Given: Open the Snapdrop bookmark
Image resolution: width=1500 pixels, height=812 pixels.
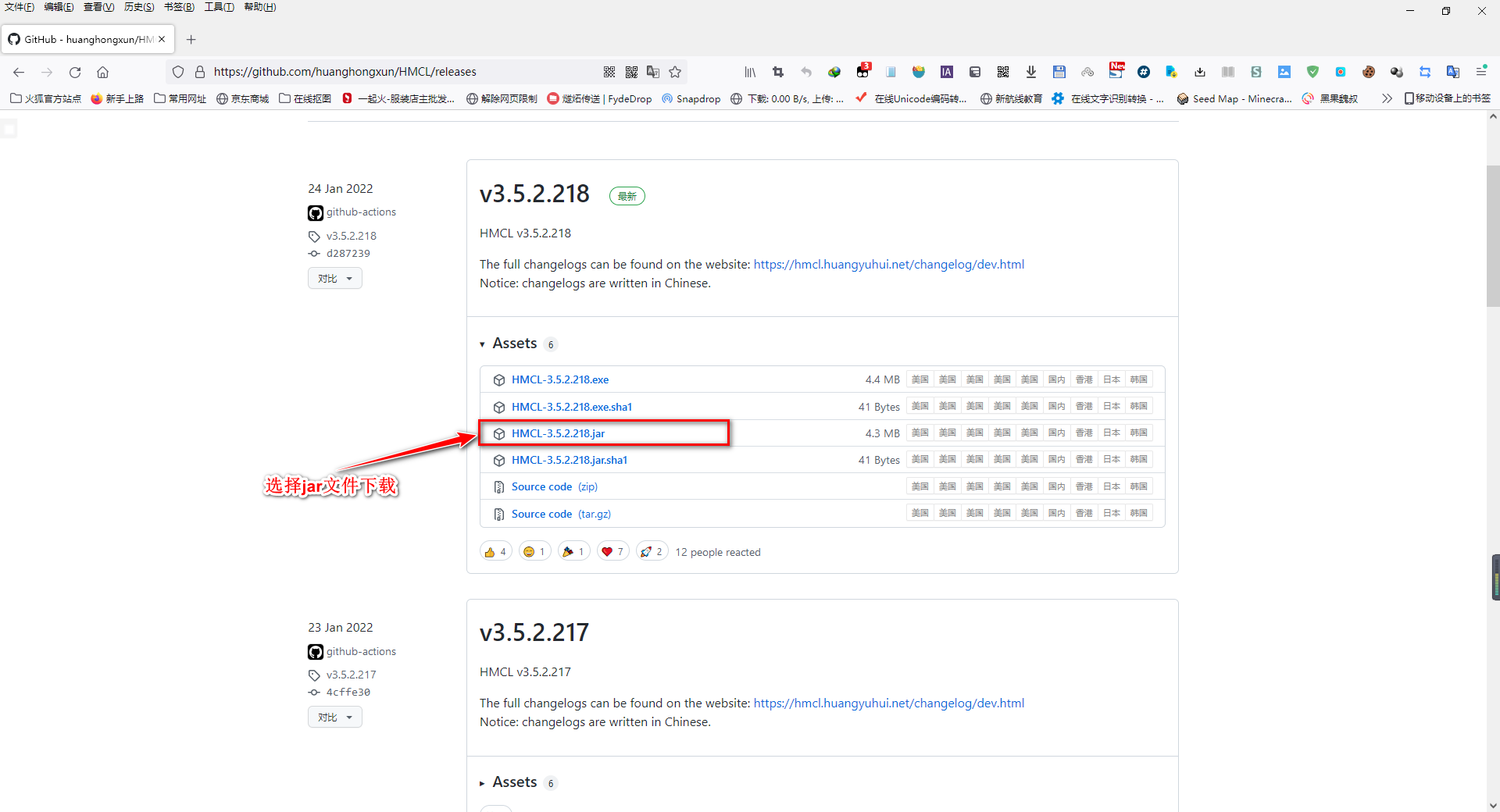Looking at the screenshot, I should [691, 98].
